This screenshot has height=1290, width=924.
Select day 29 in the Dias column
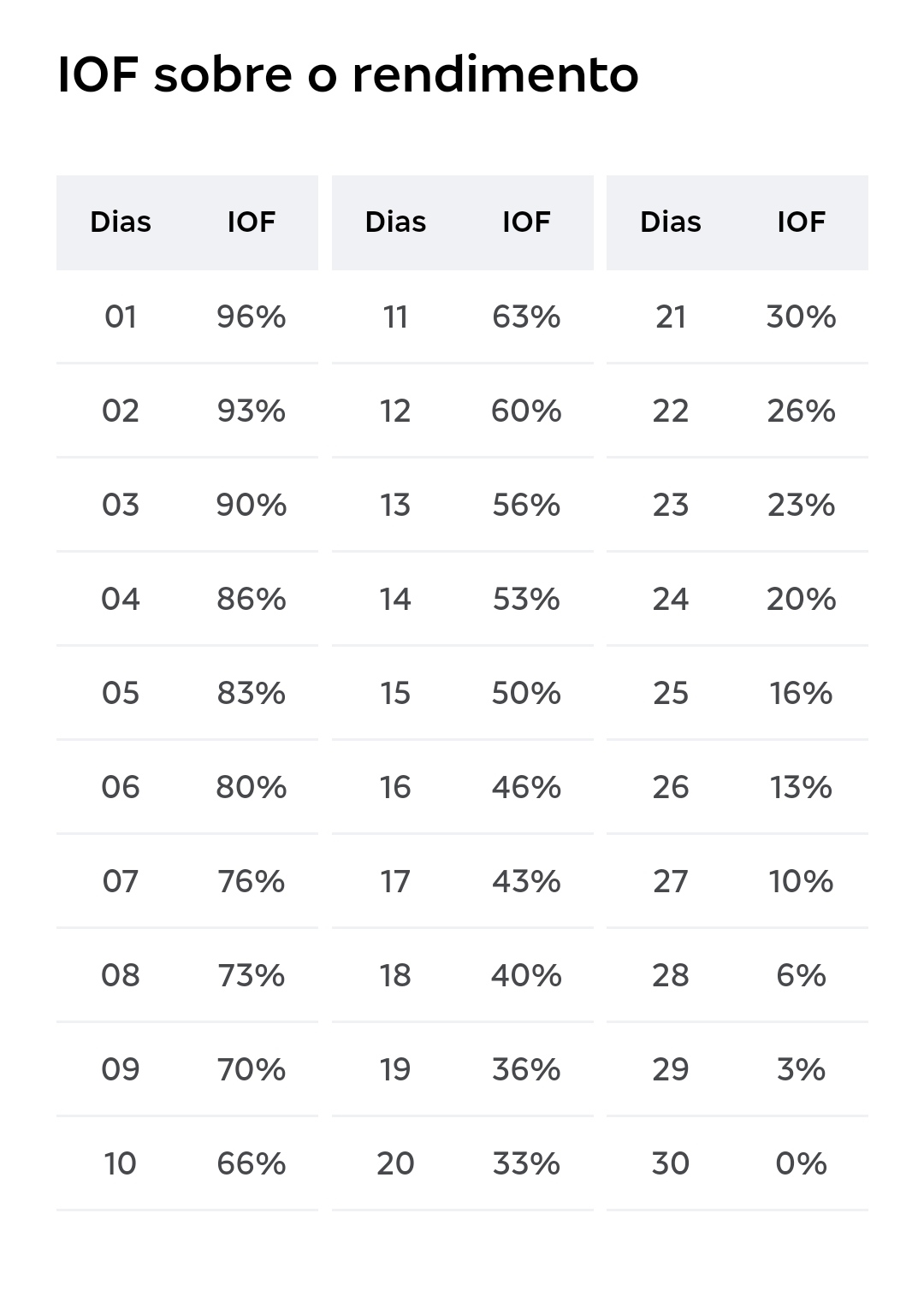coord(671,1069)
